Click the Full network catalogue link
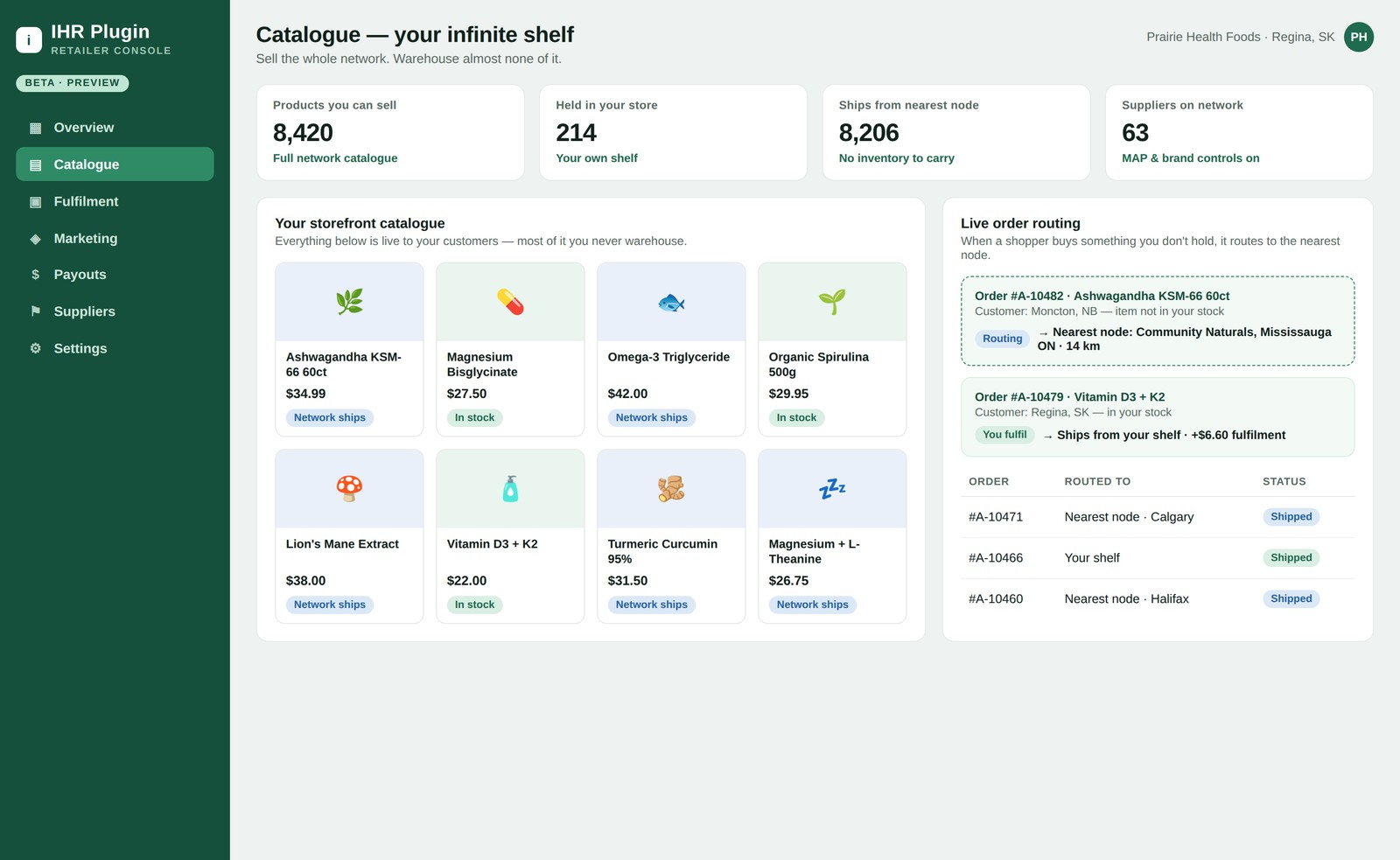This screenshot has width=1400, height=860. [x=335, y=158]
